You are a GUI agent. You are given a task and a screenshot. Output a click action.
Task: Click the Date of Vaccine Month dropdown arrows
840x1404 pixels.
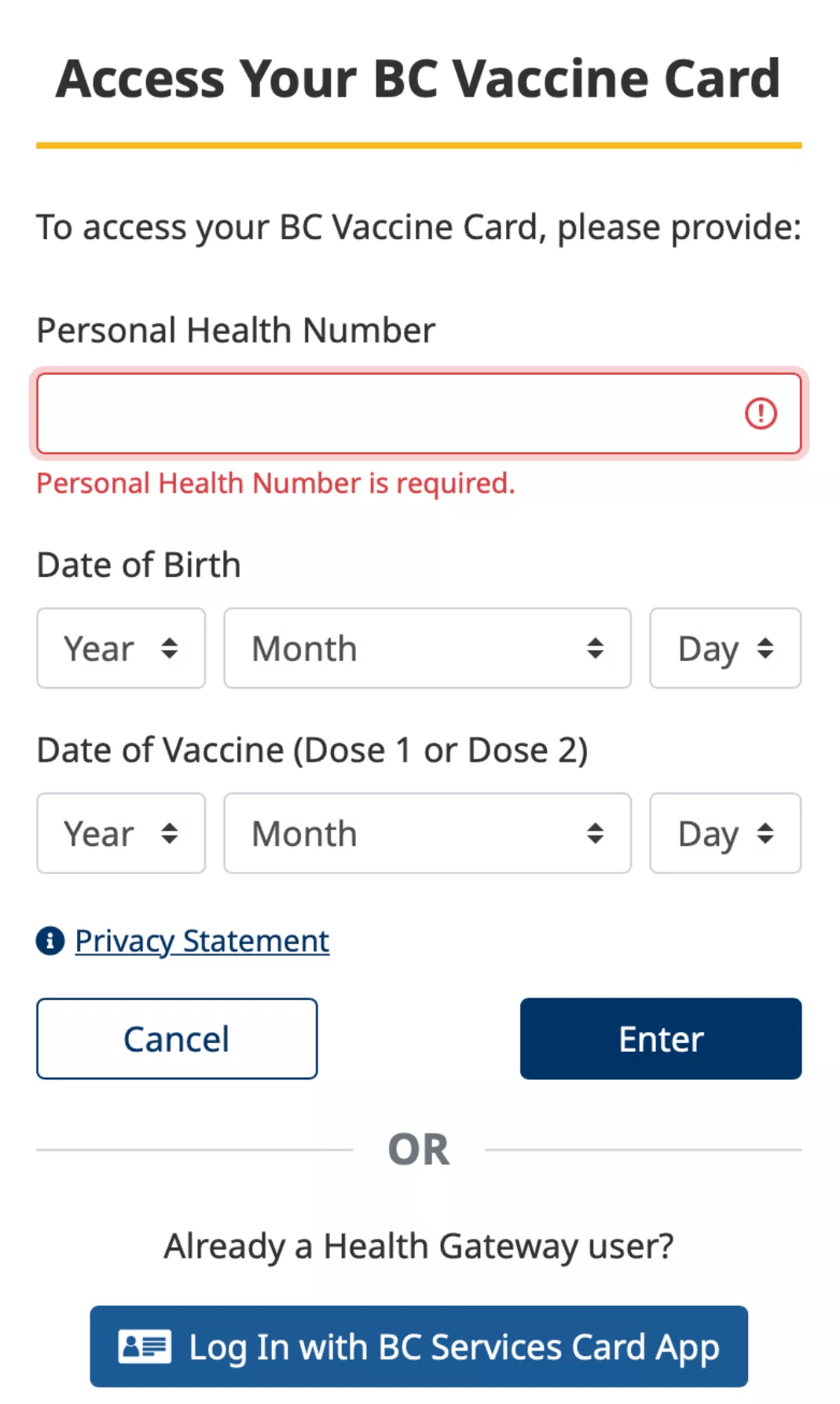pyautogui.click(x=596, y=833)
